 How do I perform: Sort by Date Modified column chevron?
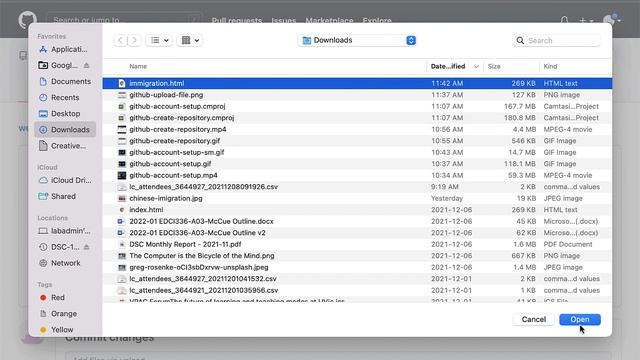tap(476, 66)
